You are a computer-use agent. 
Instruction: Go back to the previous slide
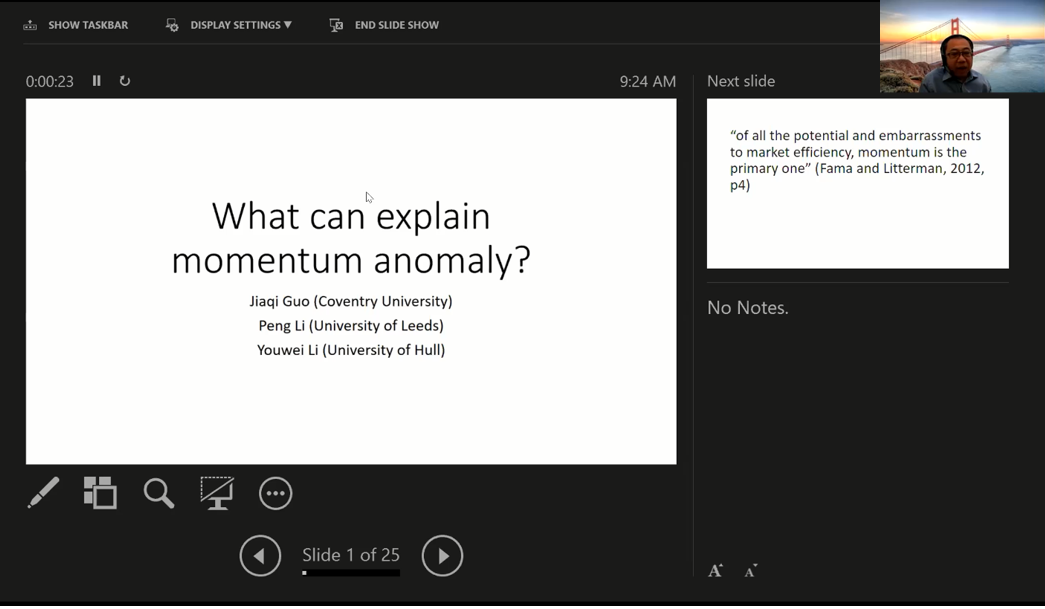260,556
